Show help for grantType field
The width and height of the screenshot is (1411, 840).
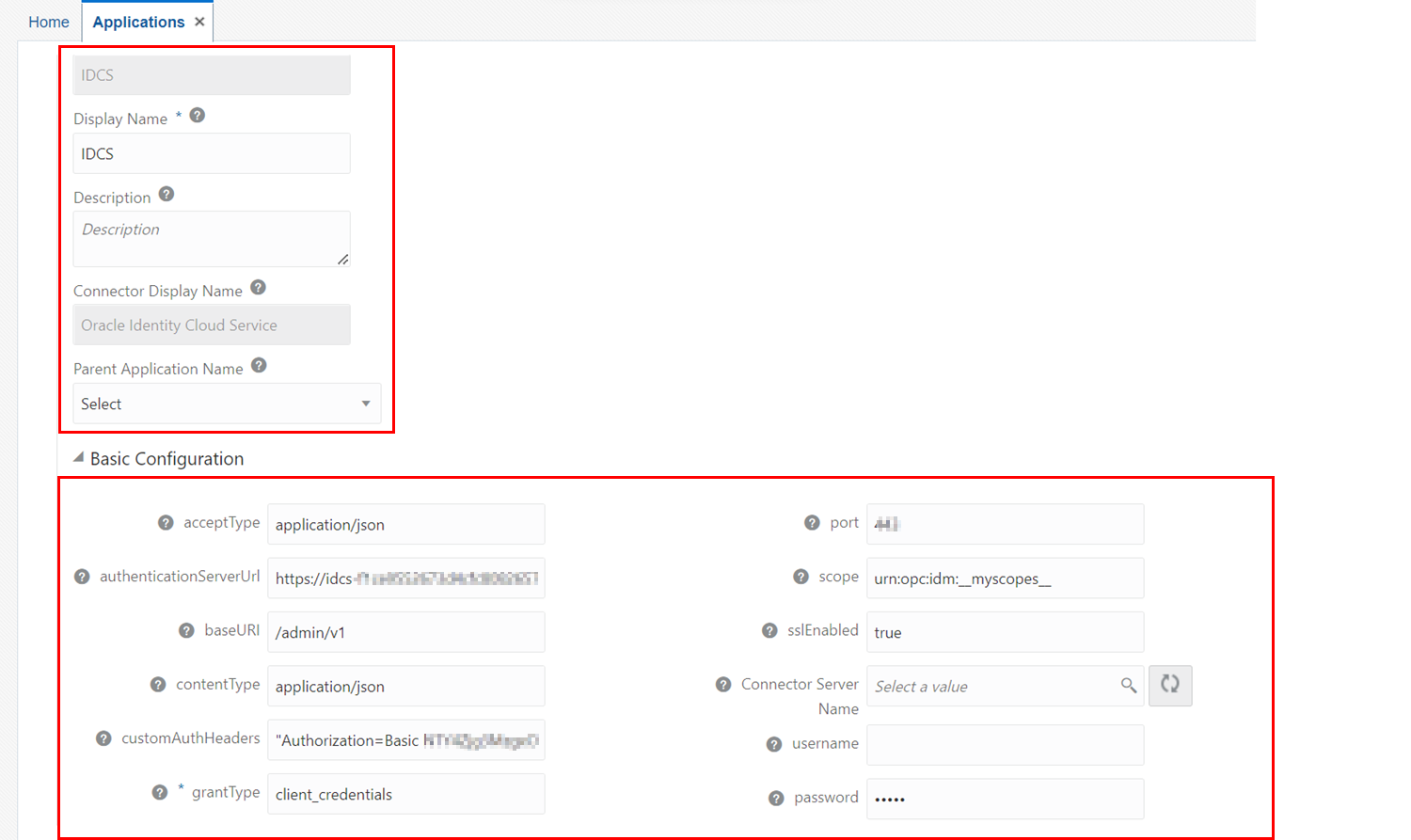(160, 793)
